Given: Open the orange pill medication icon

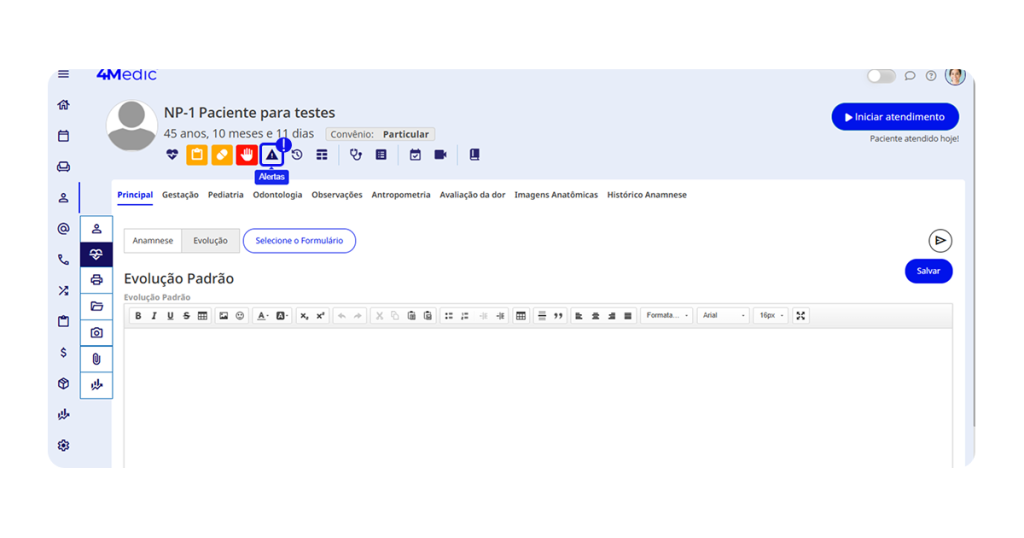Looking at the screenshot, I should [222, 155].
